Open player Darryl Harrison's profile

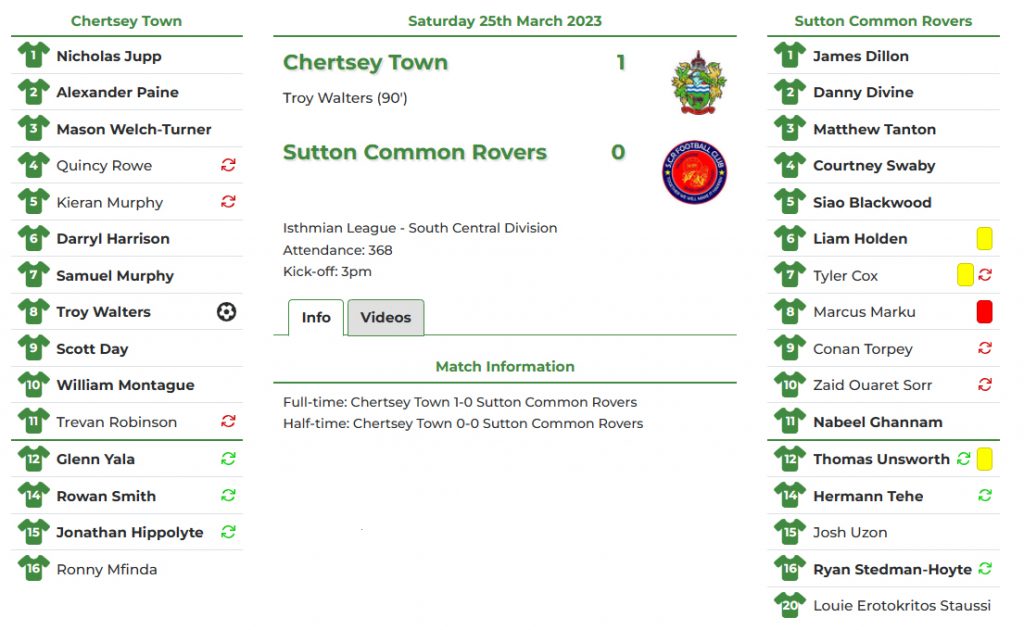(113, 239)
